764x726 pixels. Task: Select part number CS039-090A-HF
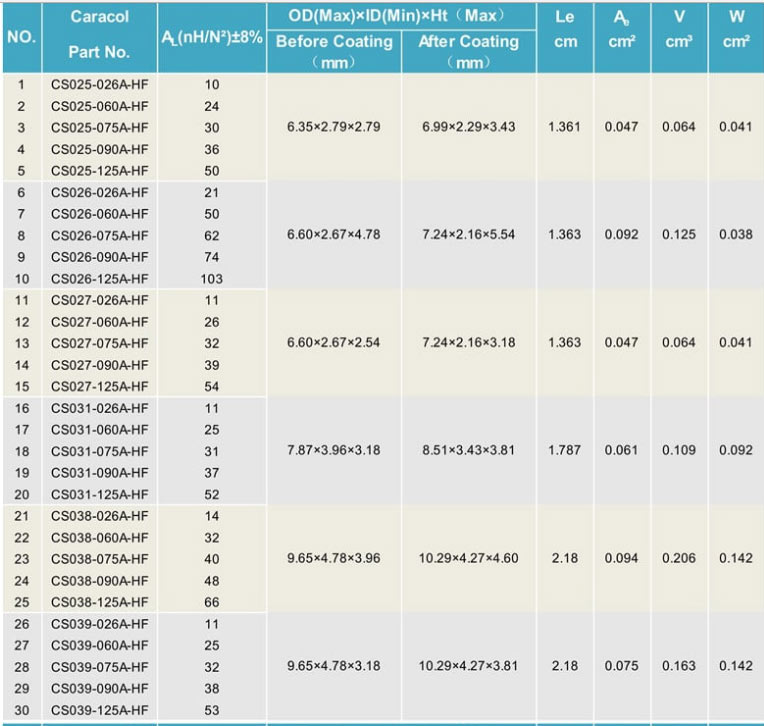pos(99,688)
